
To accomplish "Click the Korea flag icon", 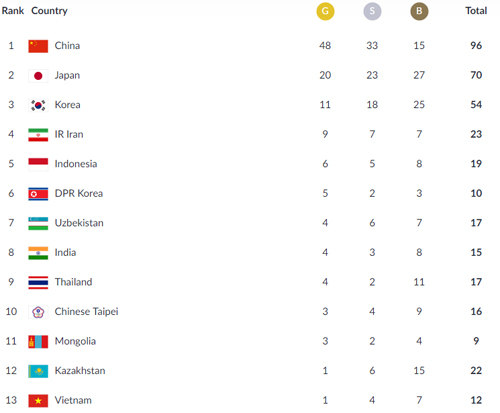I will [38, 105].
